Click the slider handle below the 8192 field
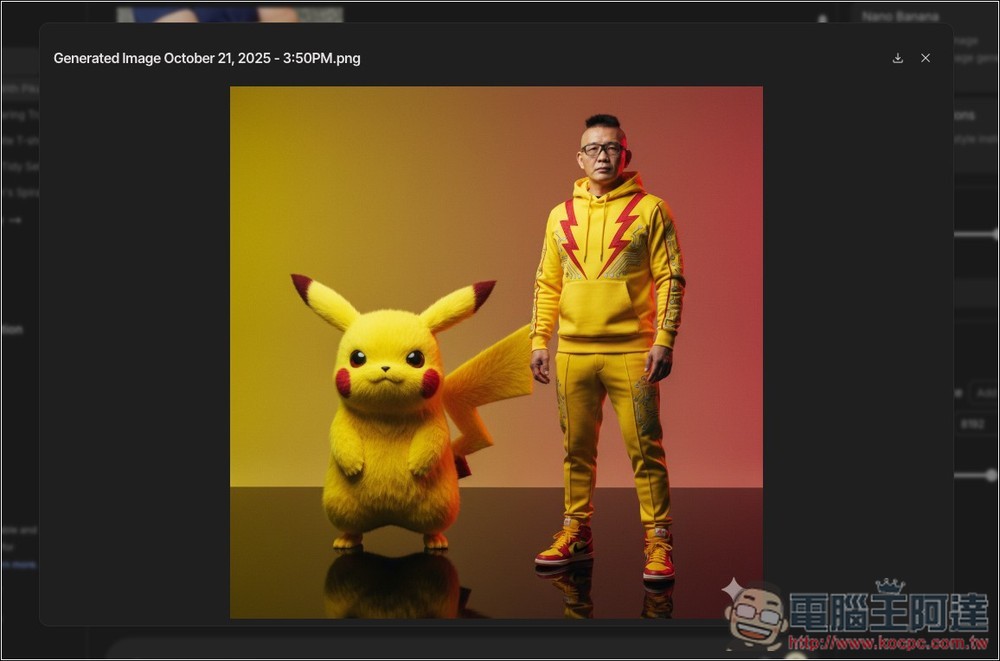This screenshot has width=1000, height=661. coord(990,476)
